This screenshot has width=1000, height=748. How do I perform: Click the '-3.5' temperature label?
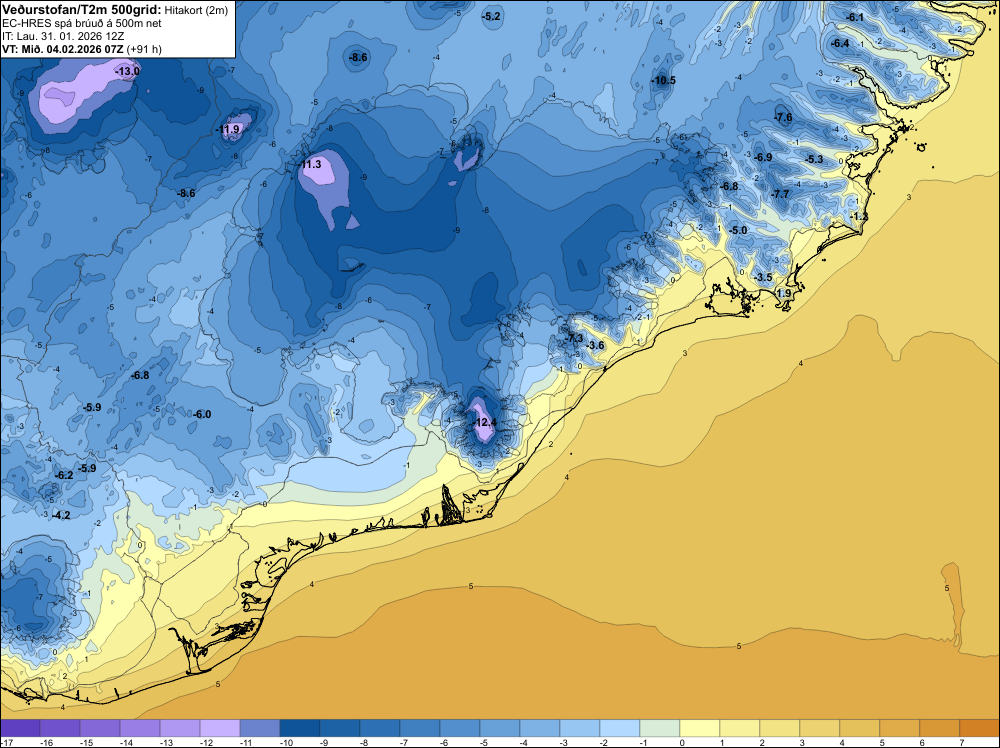pyautogui.click(x=763, y=277)
